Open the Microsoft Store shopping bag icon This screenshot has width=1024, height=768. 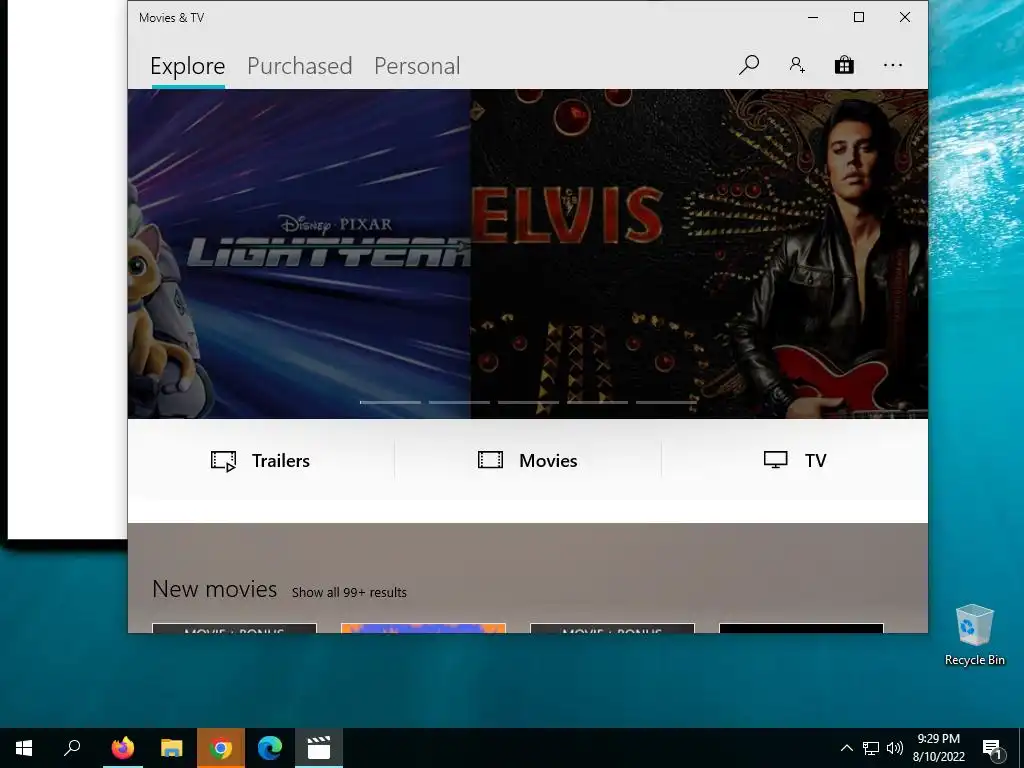click(844, 65)
